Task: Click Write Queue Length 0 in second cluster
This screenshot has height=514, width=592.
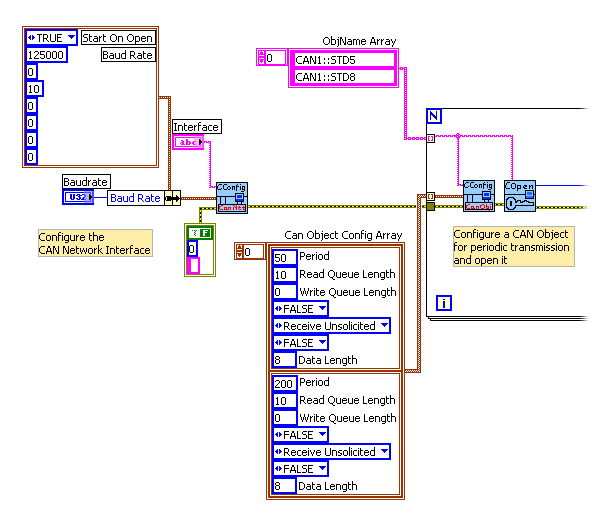Action: click(284, 418)
